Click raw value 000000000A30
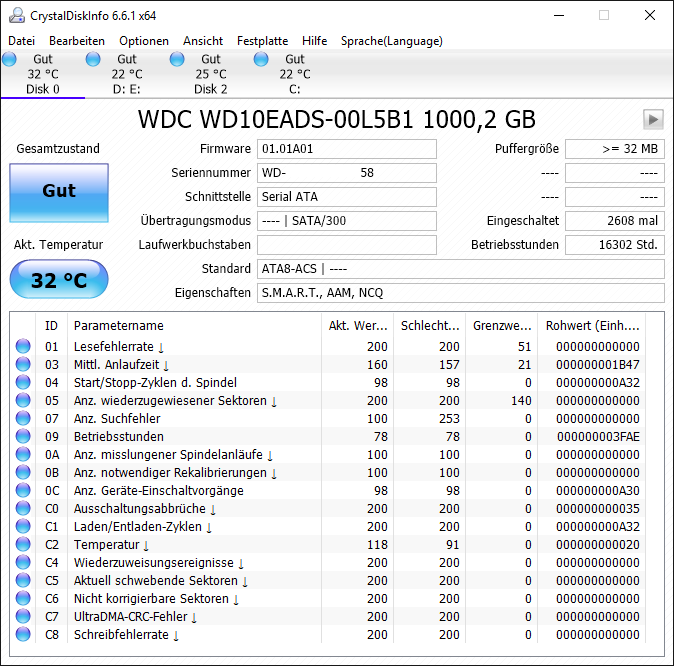Screen dimensions: 674x666 point(597,491)
